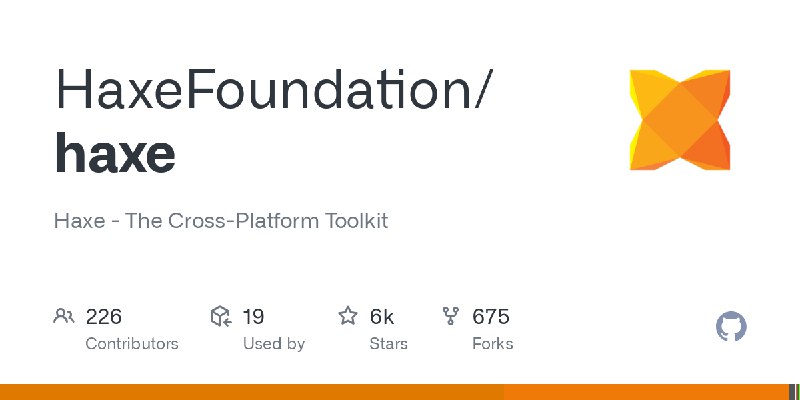Click the Stars label
Image resolution: width=800 pixels, height=400 pixels.
pos(388,344)
